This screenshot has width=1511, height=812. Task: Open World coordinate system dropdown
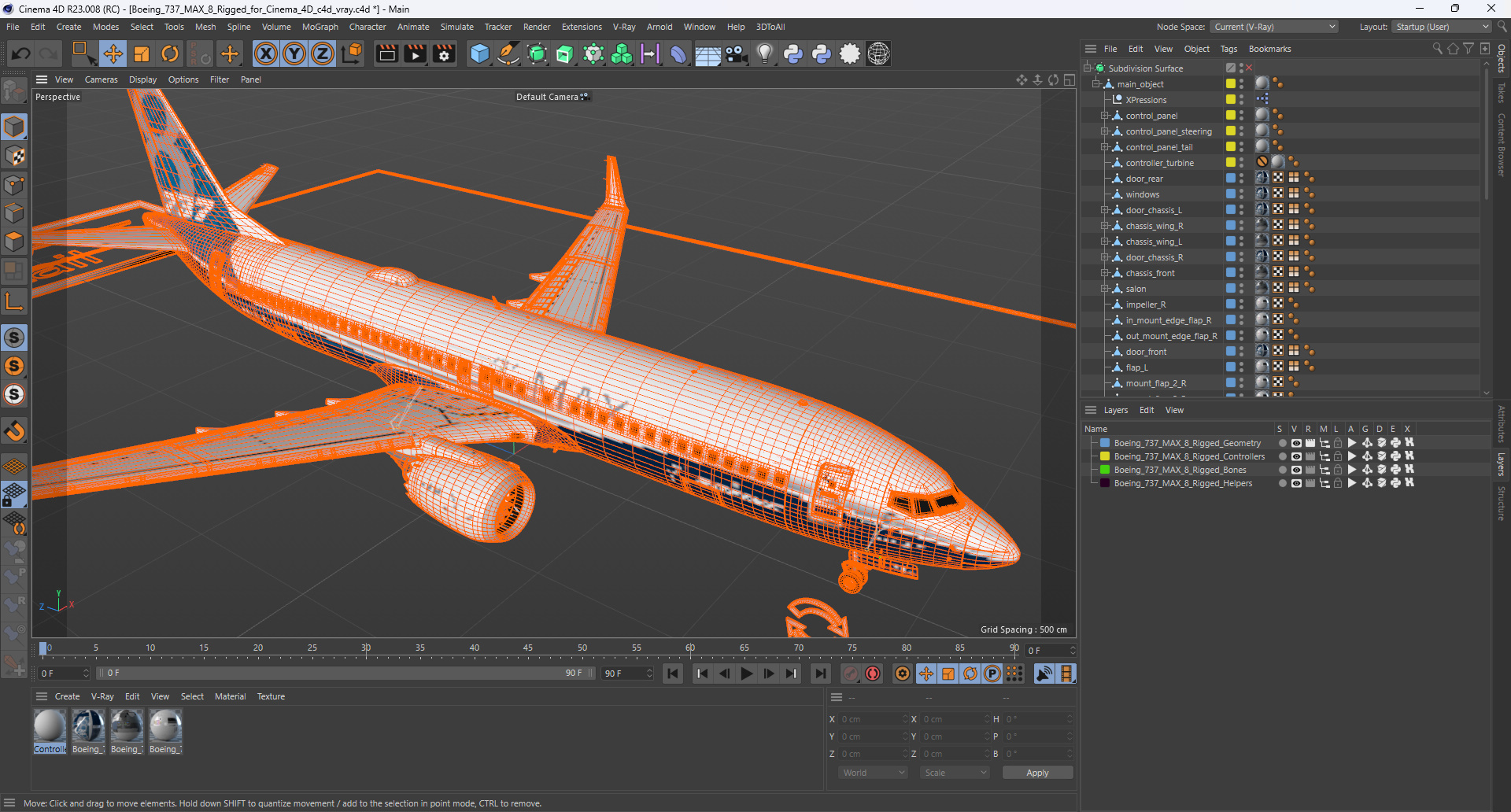pos(873,773)
